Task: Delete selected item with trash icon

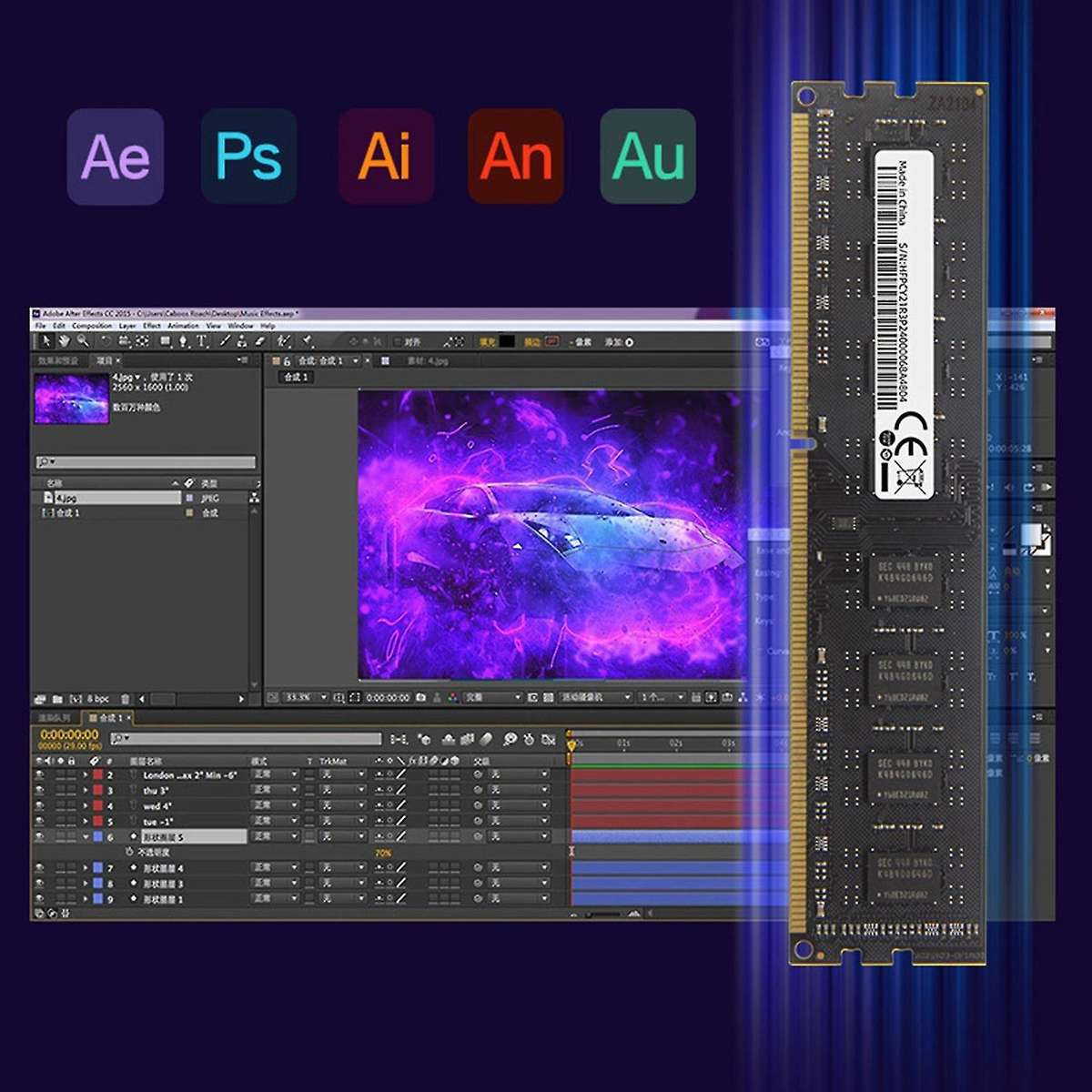Action: tap(126, 699)
